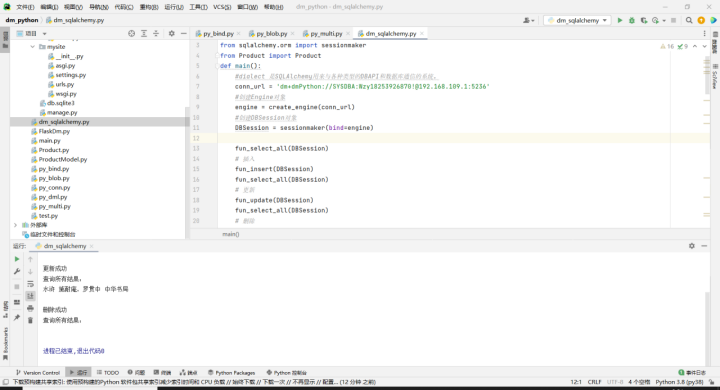The image size is (720, 390).
Task: Start the Debug bug icon in toolbar
Action: tap(631, 20)
